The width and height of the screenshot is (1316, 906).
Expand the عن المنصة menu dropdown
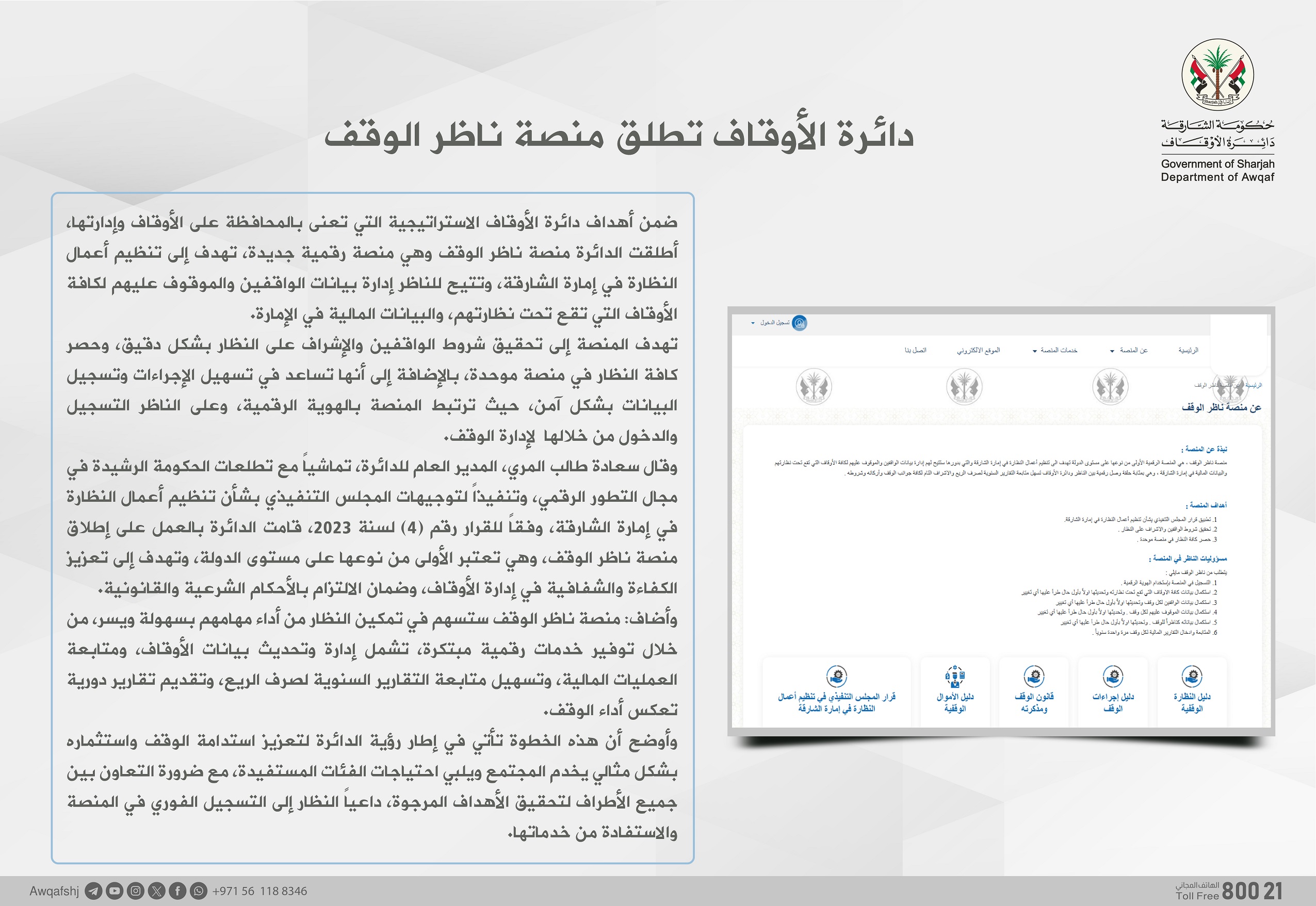1129,350
